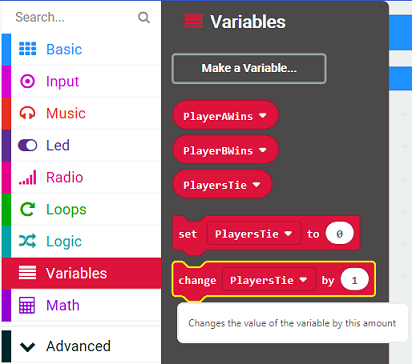Open the Math calculator icon
Image resolution: width=412 pixels, height=364 pixels.
27,305
